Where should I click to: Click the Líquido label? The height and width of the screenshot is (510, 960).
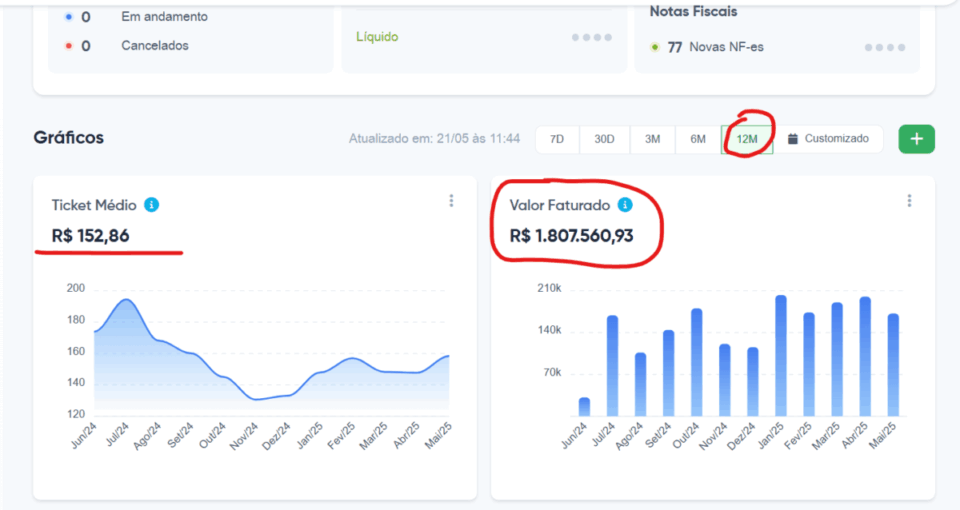[377, 37]
